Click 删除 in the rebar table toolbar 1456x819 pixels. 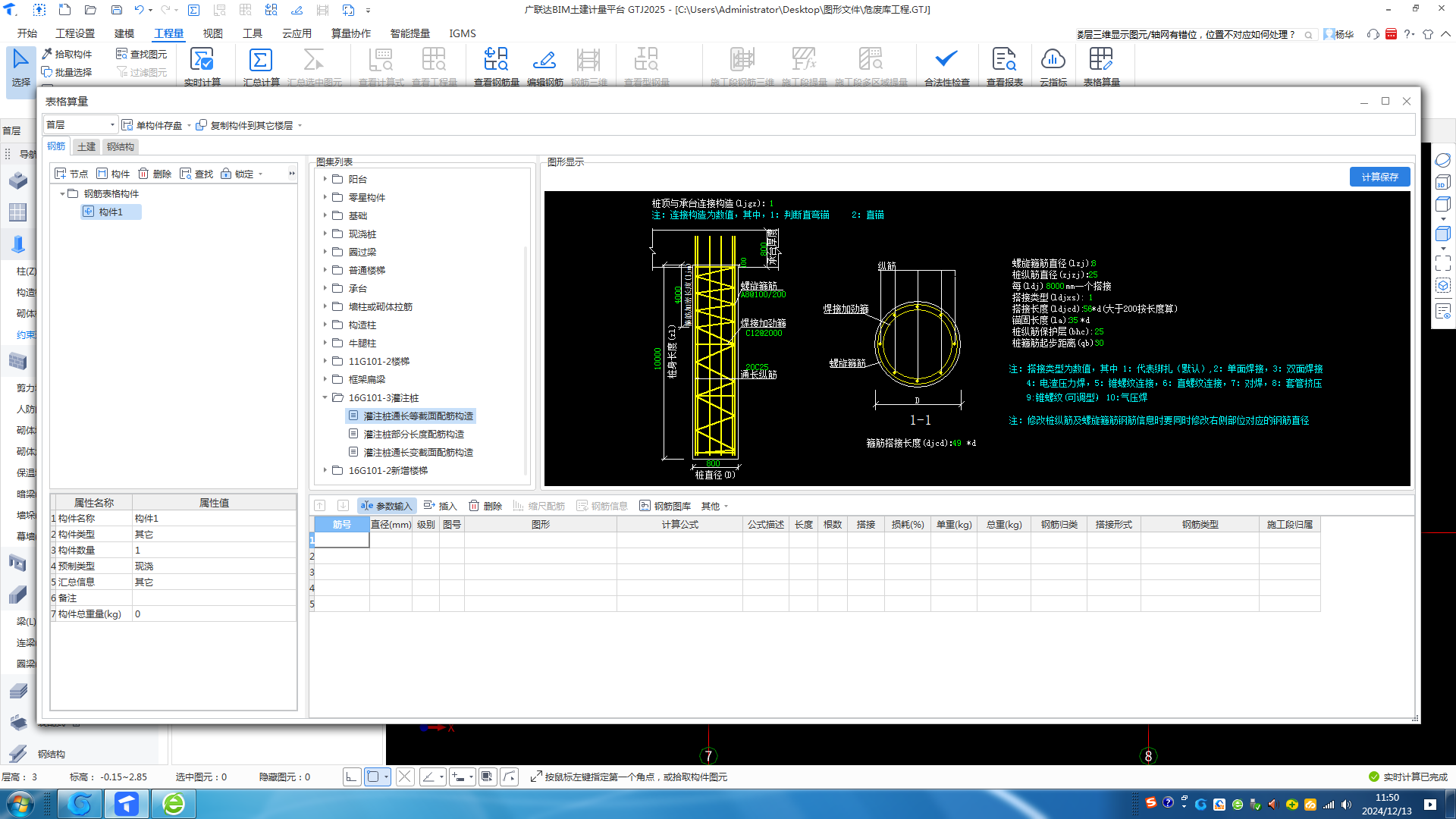[485, 506]
